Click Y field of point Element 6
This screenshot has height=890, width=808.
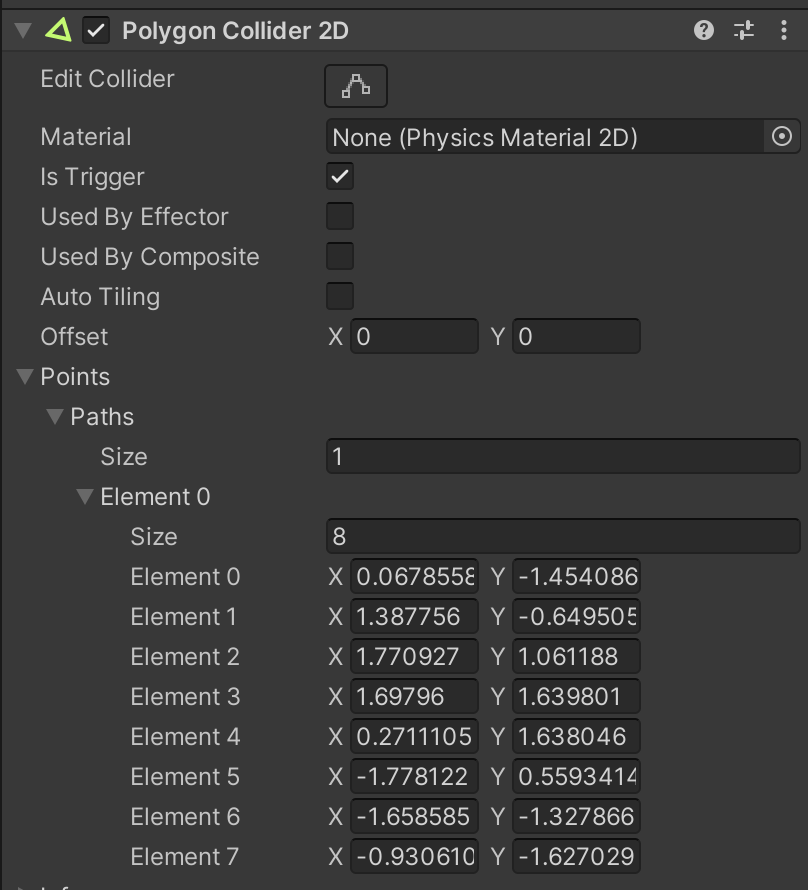pyautogui.click(x=576, y=817)
